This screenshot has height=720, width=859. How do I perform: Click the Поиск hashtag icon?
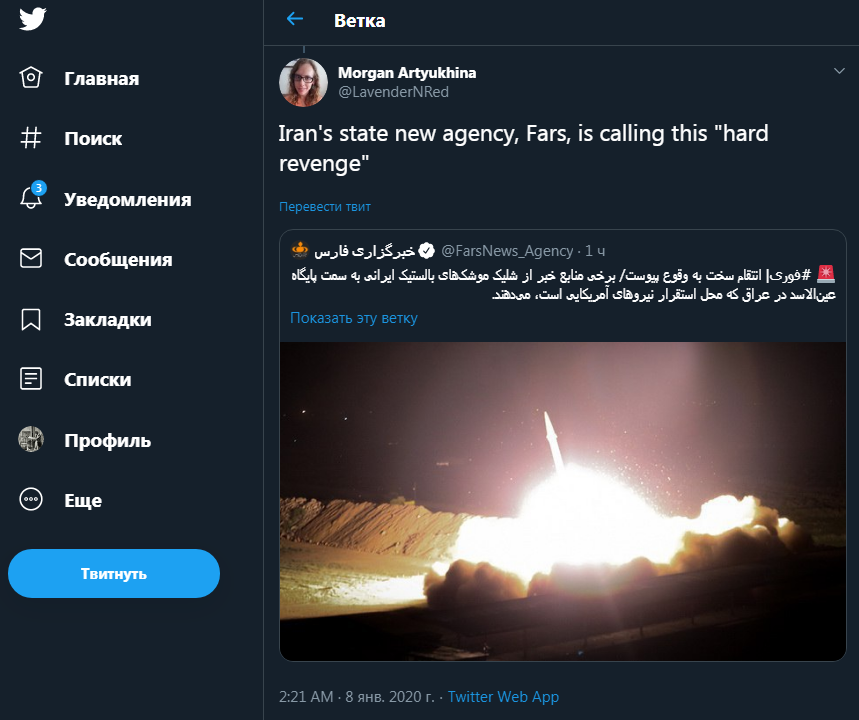click(31, 138)
